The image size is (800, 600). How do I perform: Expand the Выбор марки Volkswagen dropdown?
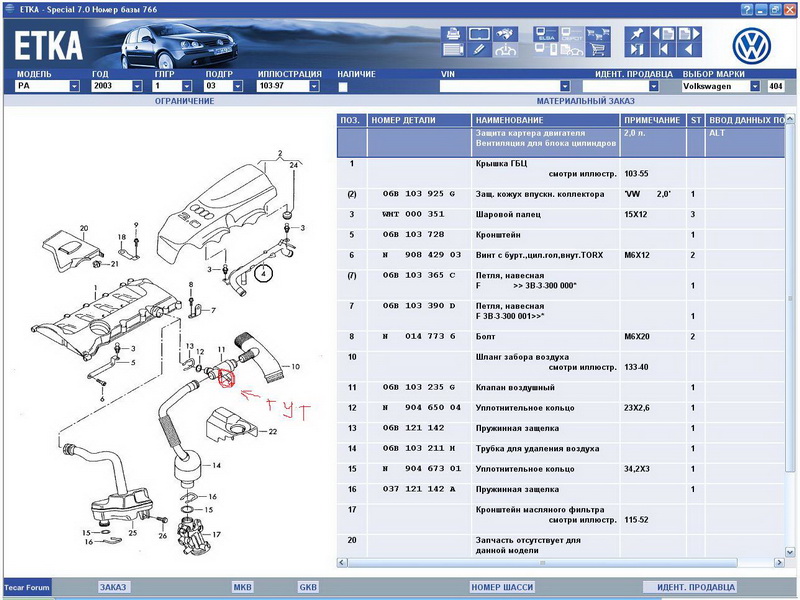pyautogui.click(x=755, y=86)
